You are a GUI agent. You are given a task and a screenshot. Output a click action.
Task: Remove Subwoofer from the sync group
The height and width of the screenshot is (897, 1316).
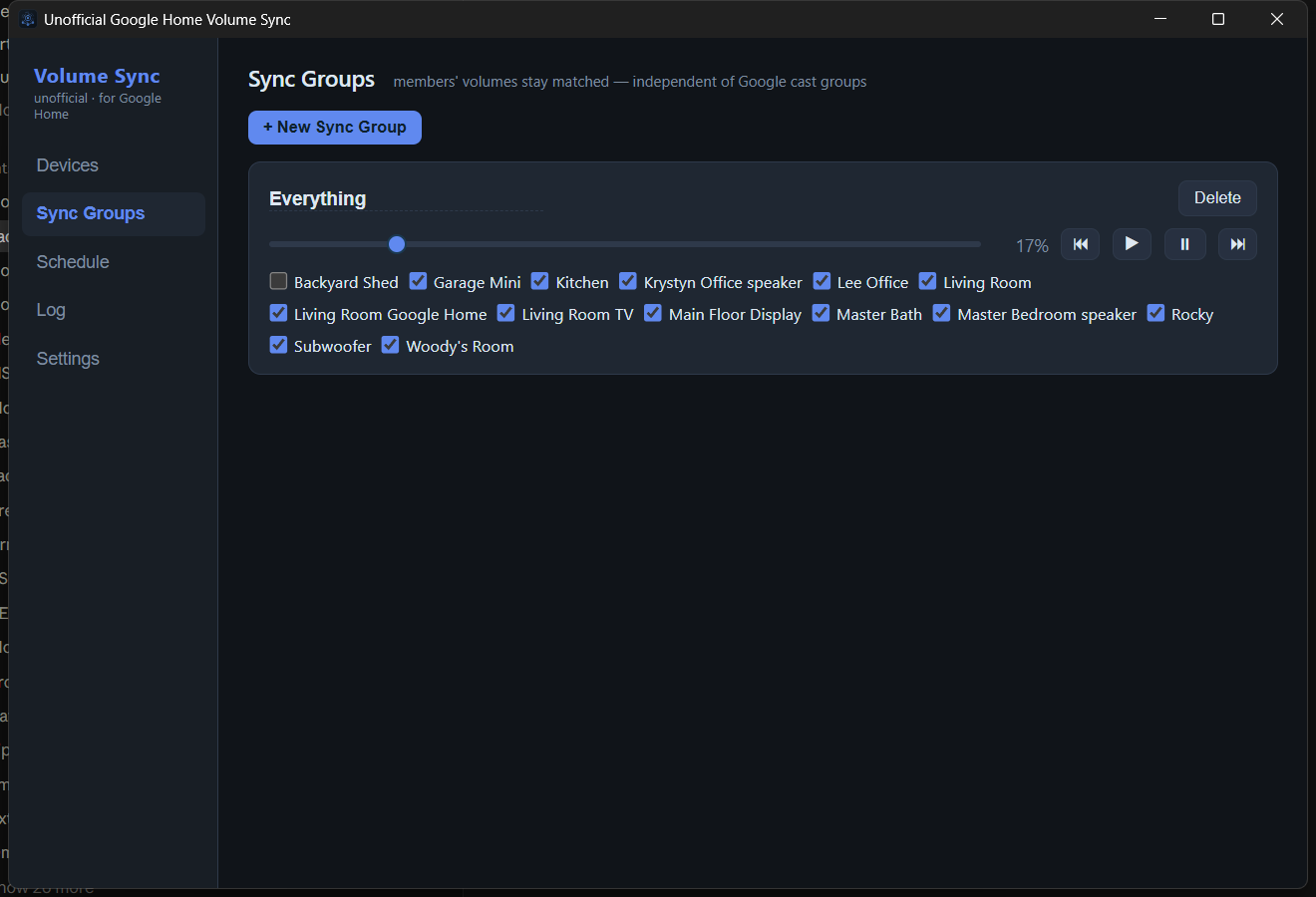(278, 345)
